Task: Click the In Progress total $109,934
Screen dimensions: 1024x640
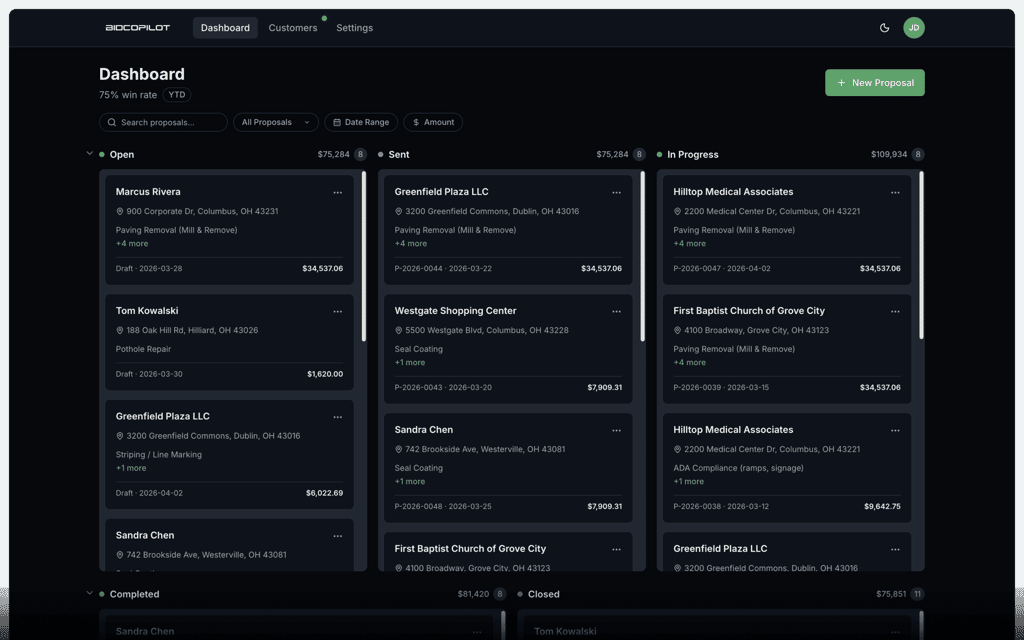Action: 889,154
